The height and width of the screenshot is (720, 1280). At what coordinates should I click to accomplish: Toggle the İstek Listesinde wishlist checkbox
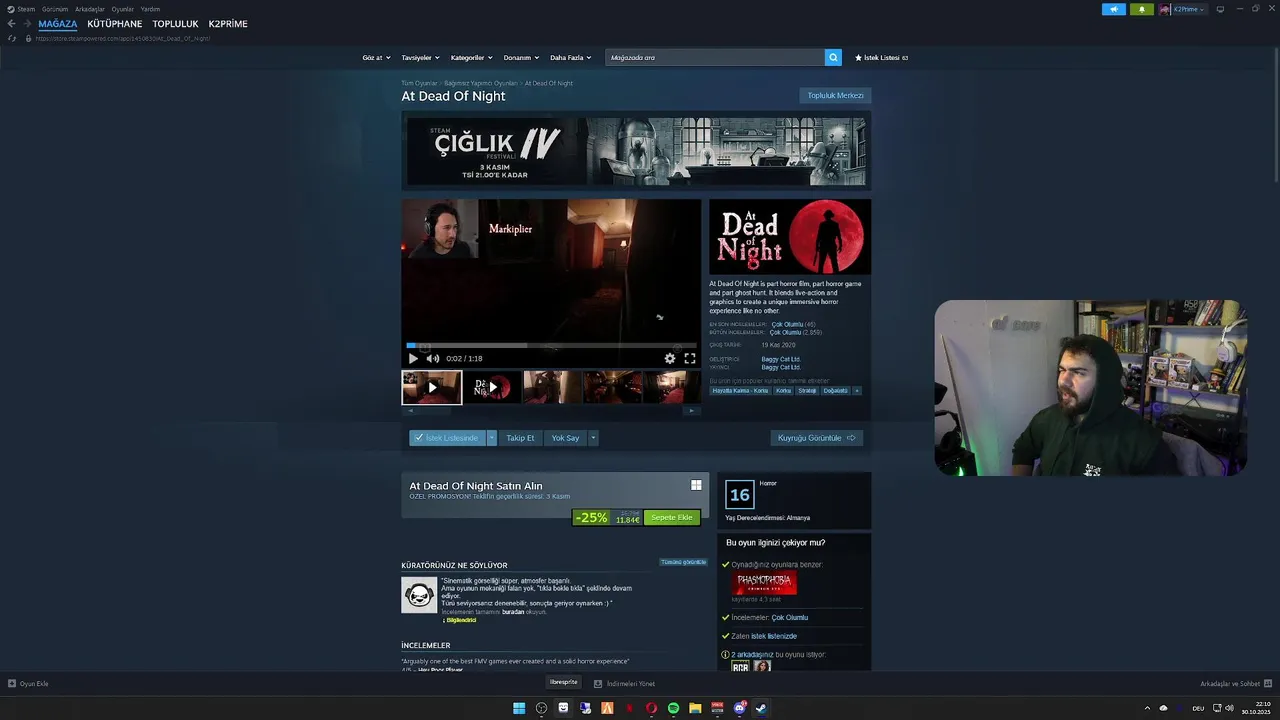tap(447, 438)
